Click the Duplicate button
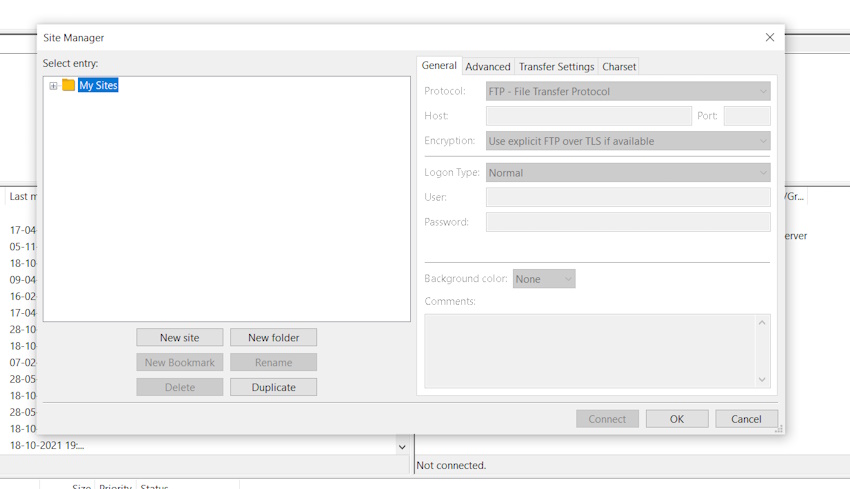The width and height of the screenshot is (850, 489). coord(273,388)
